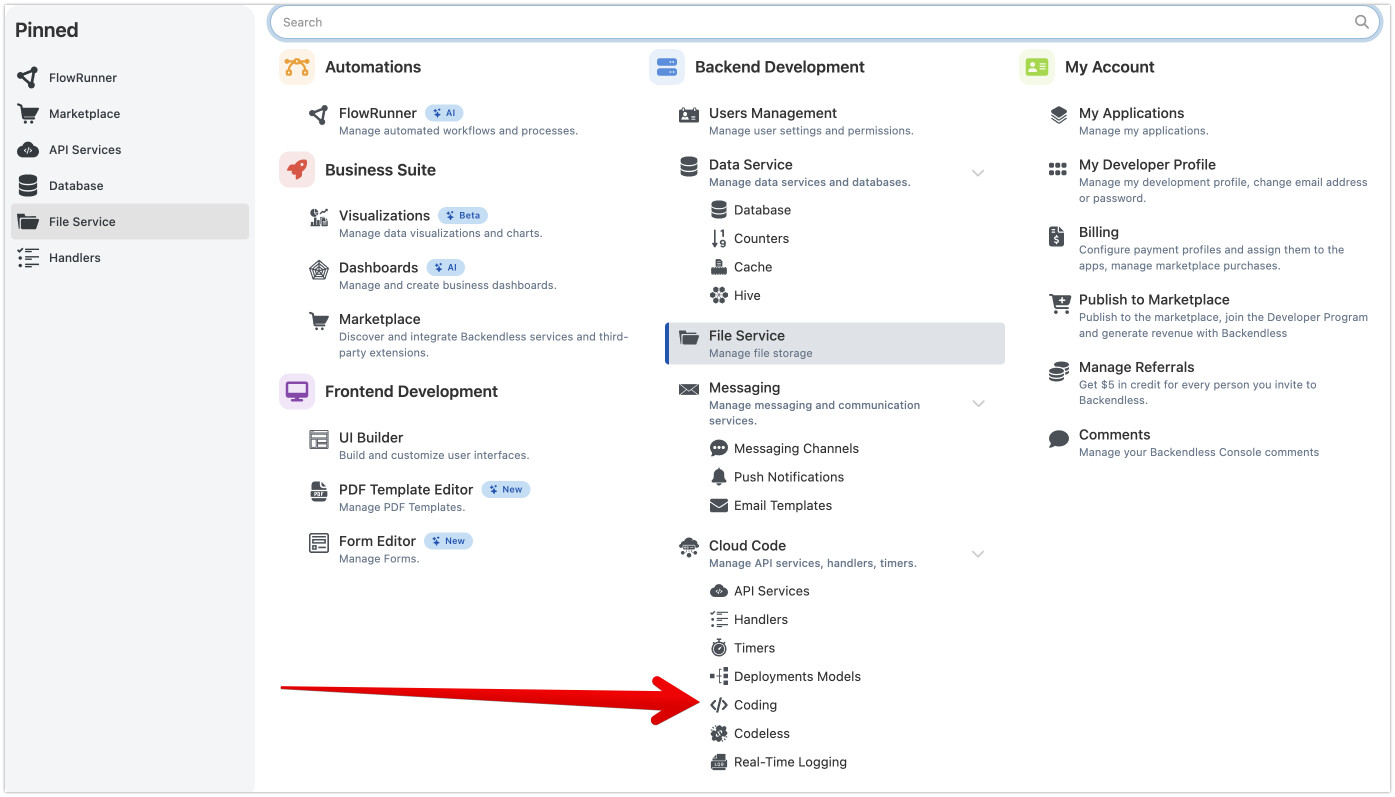Open My Applications link
The height and width of the screenshot is (797, 1395).
1131,113
